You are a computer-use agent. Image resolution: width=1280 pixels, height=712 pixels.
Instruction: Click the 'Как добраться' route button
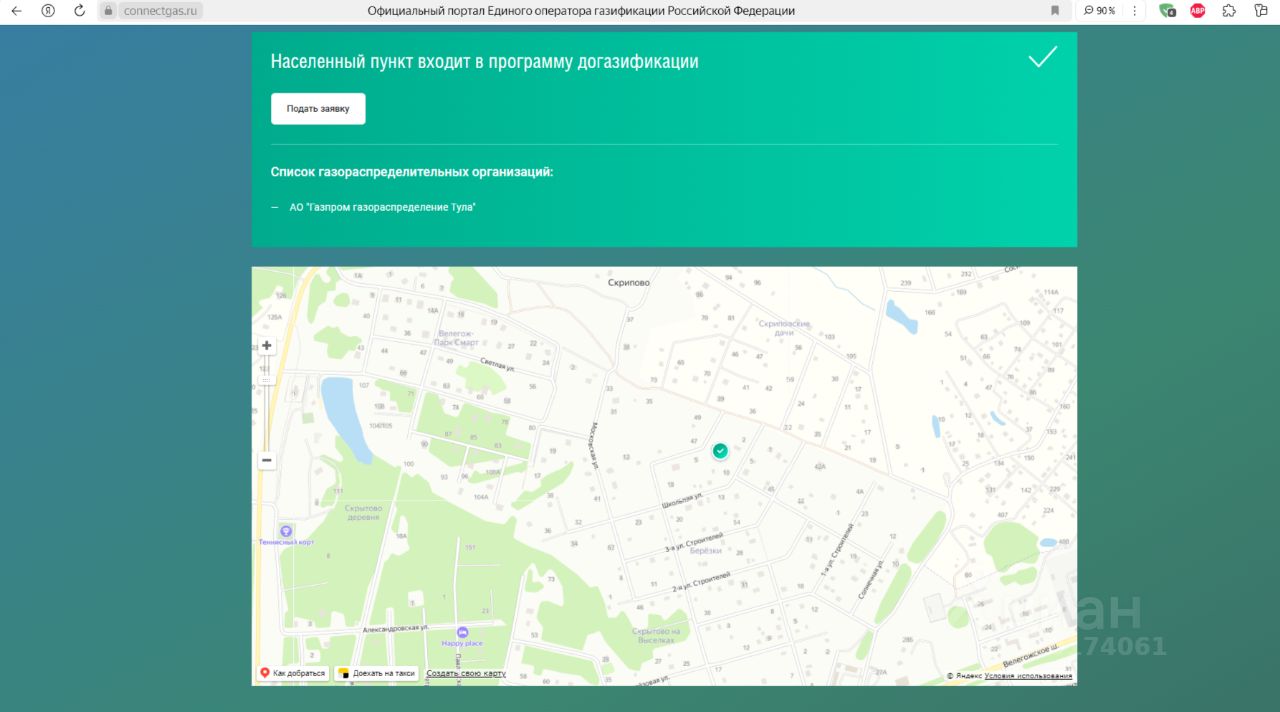pos(292,674)
